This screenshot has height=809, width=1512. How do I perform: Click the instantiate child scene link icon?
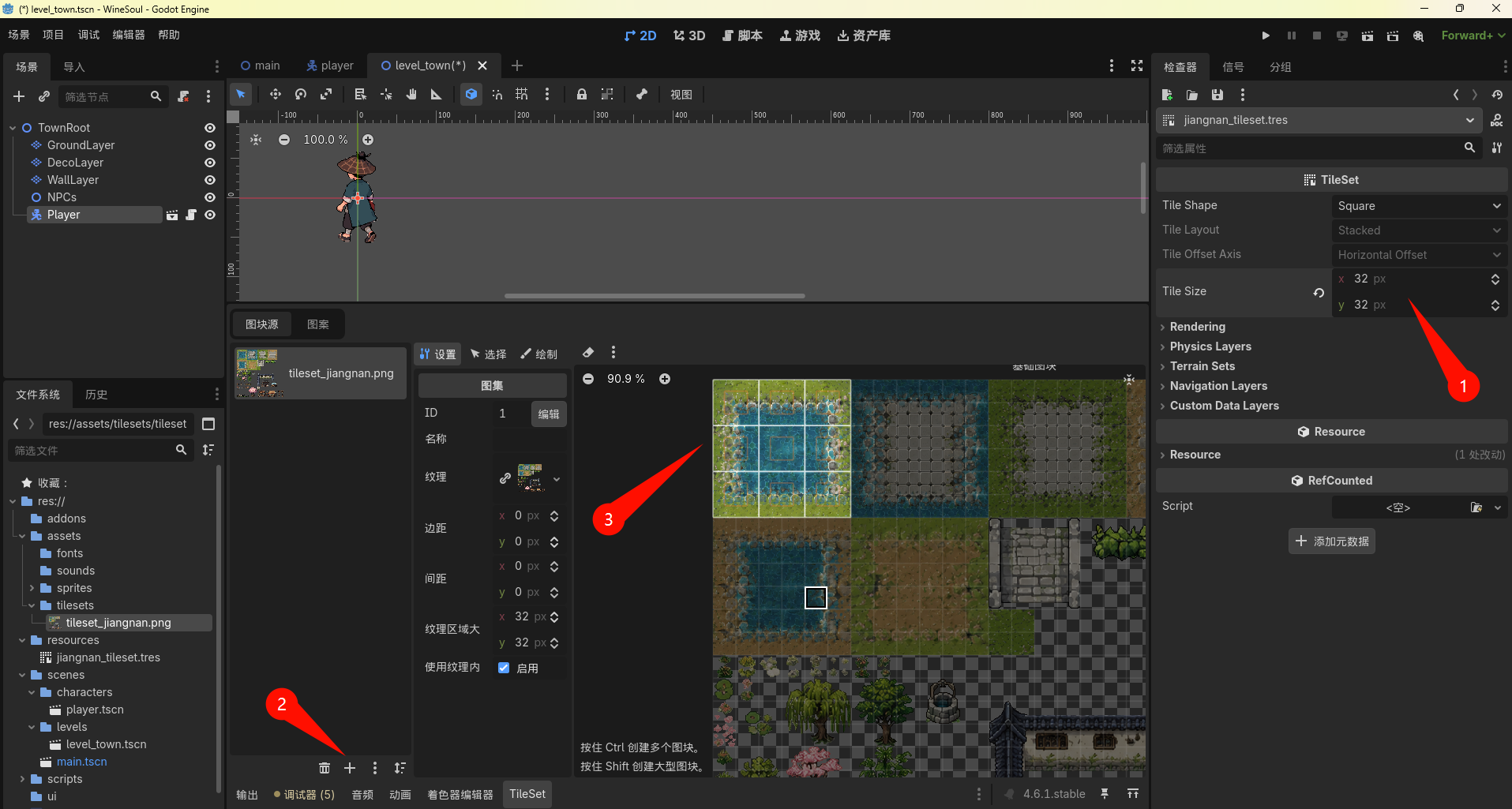click(x=44, y=96)
